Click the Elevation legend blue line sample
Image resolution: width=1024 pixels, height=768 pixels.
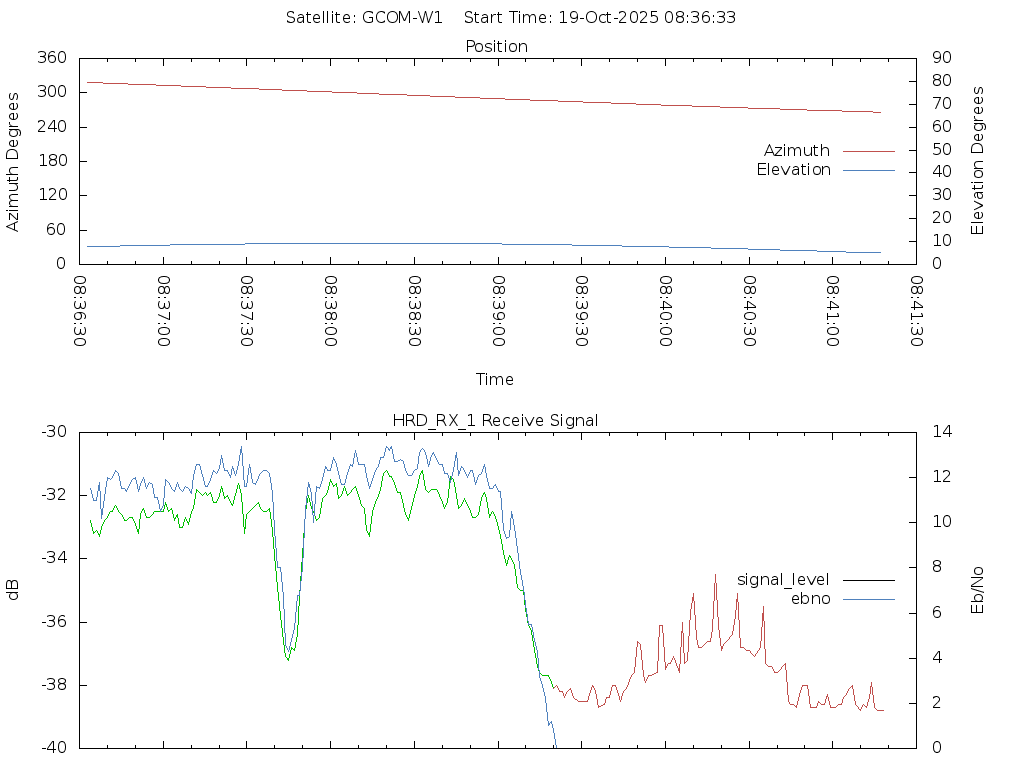[868, 170]
